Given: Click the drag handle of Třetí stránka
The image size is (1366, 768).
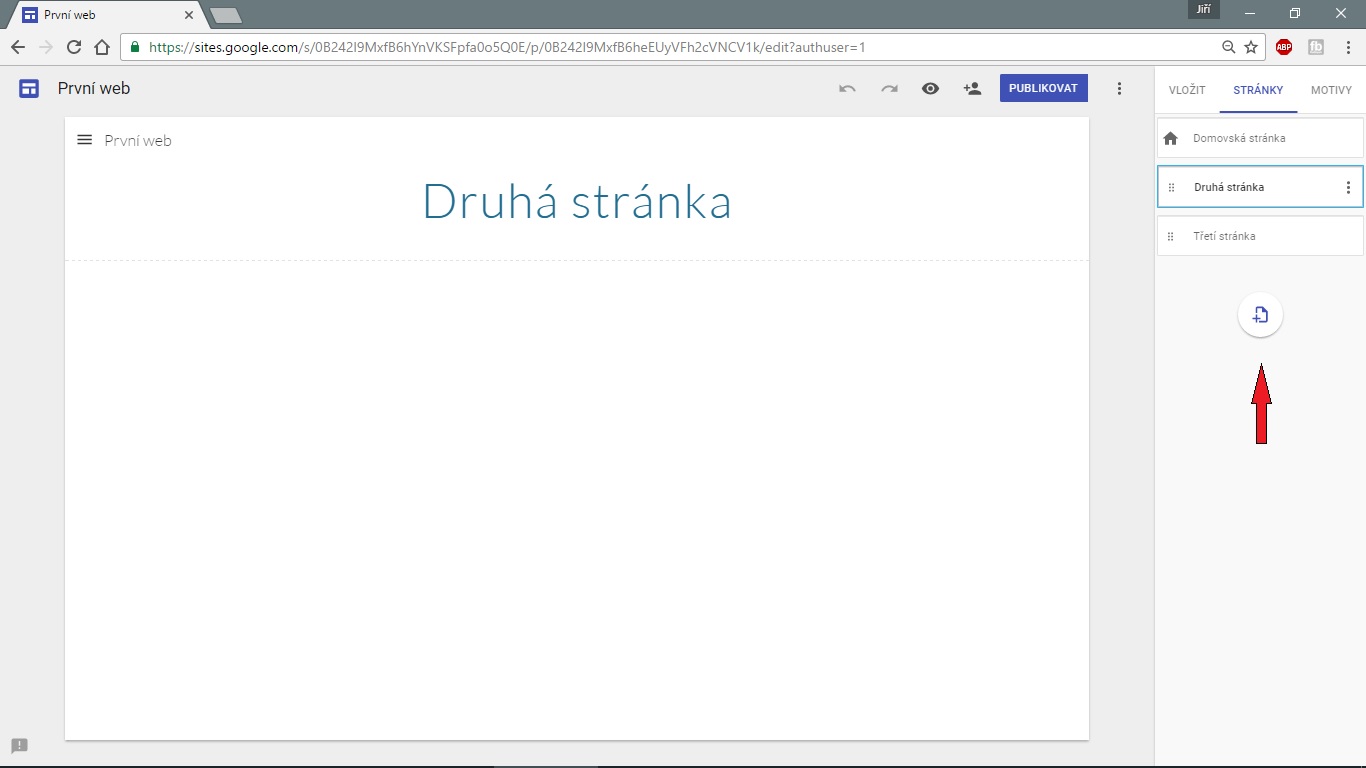Looking at the screenshot, I should [1171, 237].
